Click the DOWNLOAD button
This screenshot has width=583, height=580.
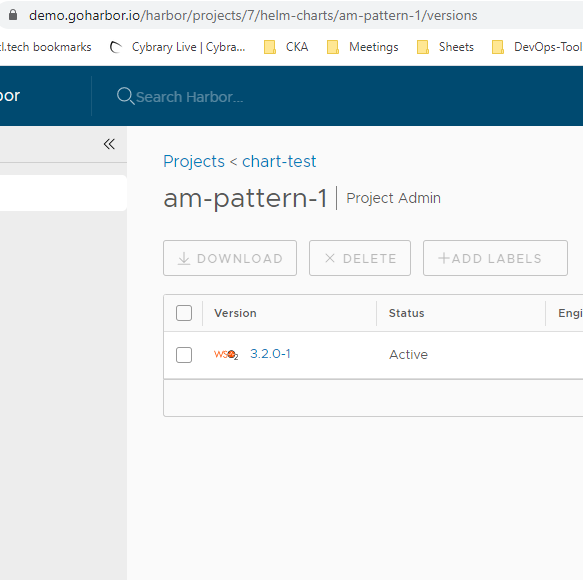(x=230, y=258)
